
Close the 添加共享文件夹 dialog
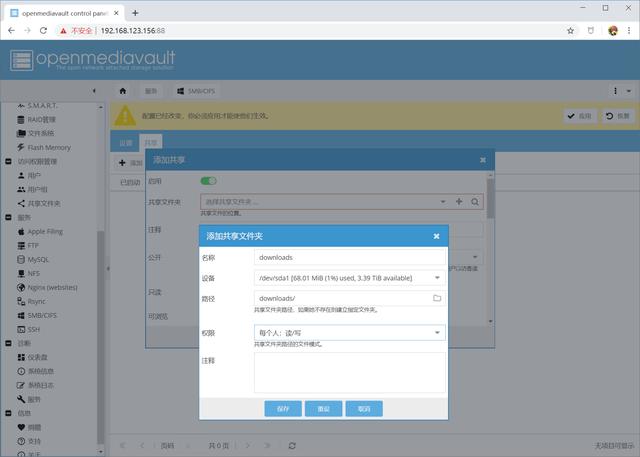pos(436,236)
